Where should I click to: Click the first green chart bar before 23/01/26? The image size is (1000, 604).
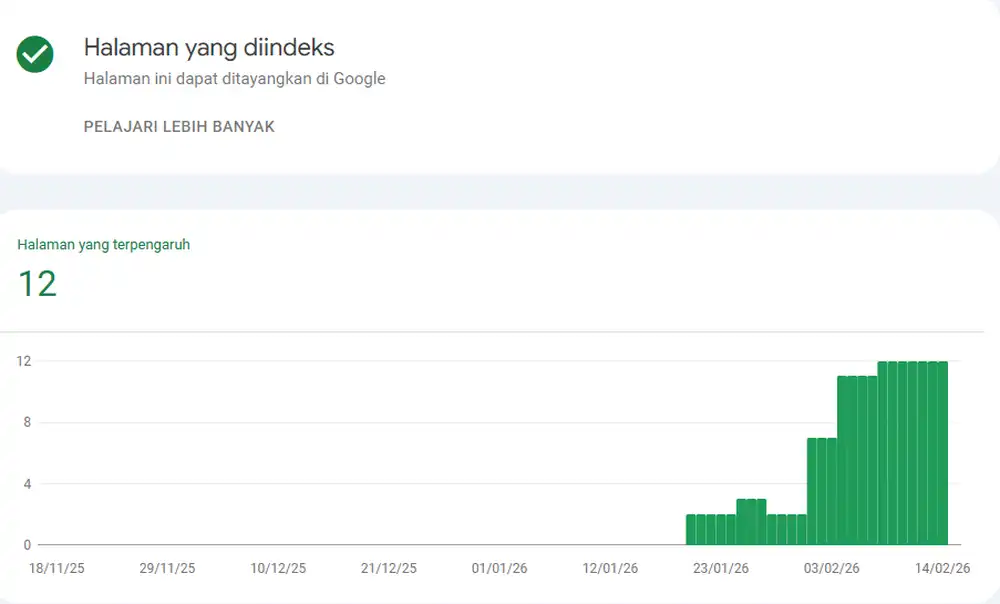pyautogui.click(x=691, y=529)
